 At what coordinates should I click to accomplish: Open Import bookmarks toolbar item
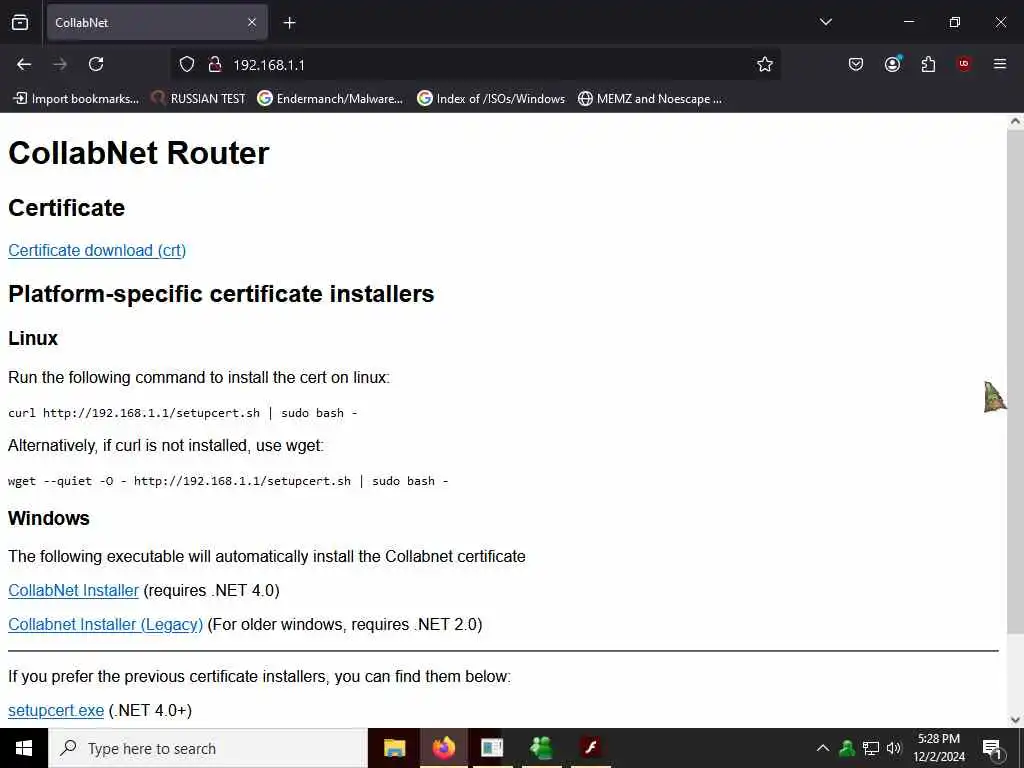(x=76, y=99)
